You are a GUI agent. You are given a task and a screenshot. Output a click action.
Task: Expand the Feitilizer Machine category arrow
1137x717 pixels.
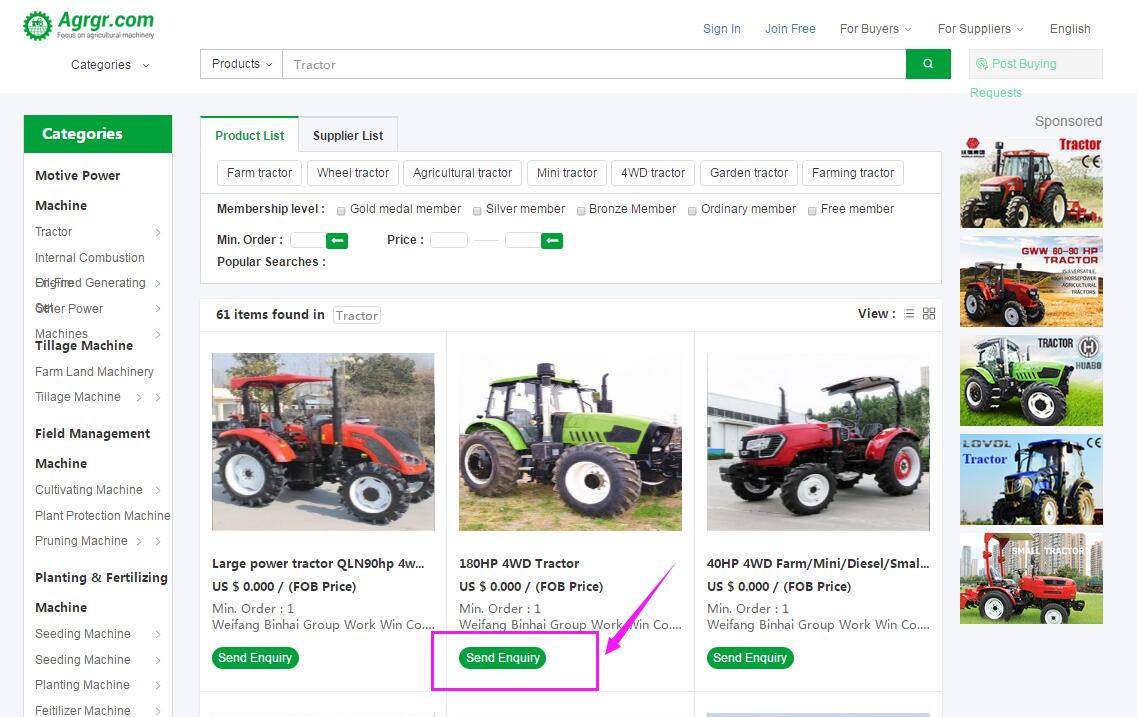158,711
